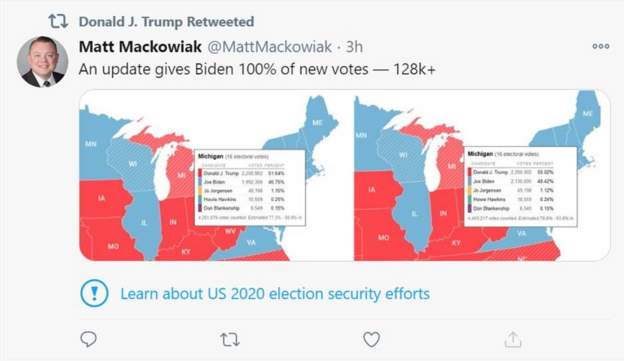The image size is (624, 361).
Task: Open the Donald J. Trump Retweeted label
Action: point(166,21)
